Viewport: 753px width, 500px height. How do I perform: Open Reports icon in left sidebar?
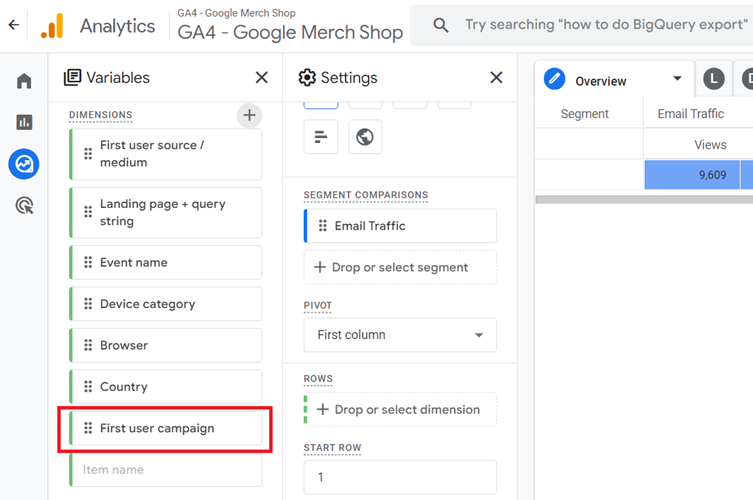coord(24,122)
